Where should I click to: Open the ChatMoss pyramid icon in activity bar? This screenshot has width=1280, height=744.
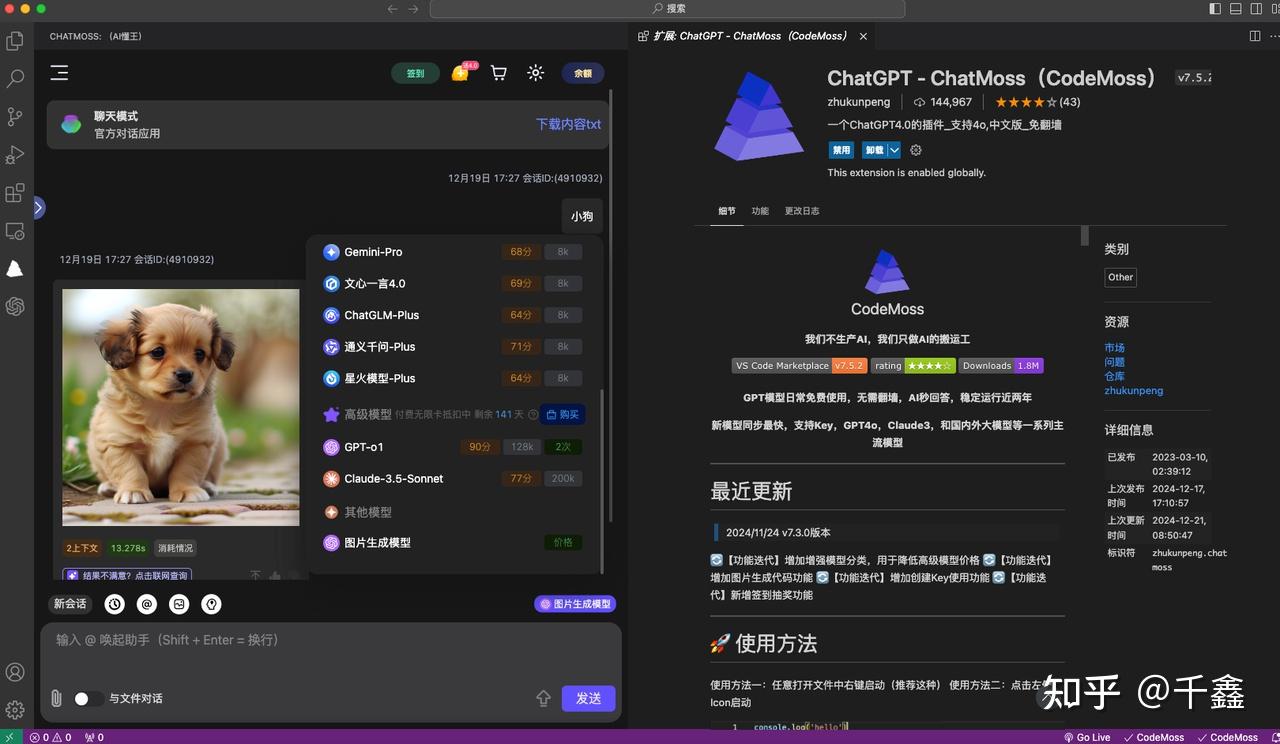coord(15,268)
